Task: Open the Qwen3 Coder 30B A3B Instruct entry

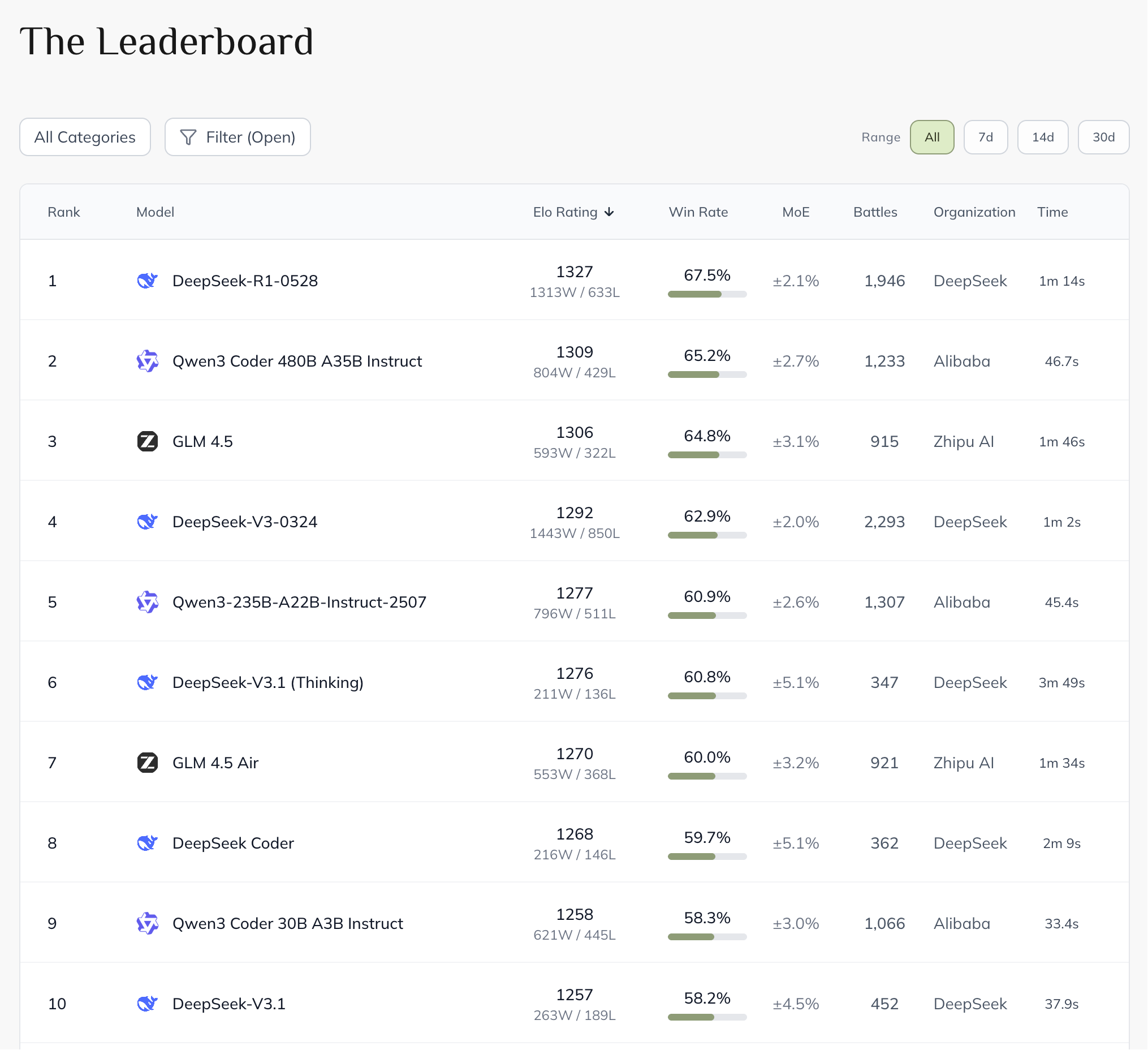Action: tap(288, 923)
